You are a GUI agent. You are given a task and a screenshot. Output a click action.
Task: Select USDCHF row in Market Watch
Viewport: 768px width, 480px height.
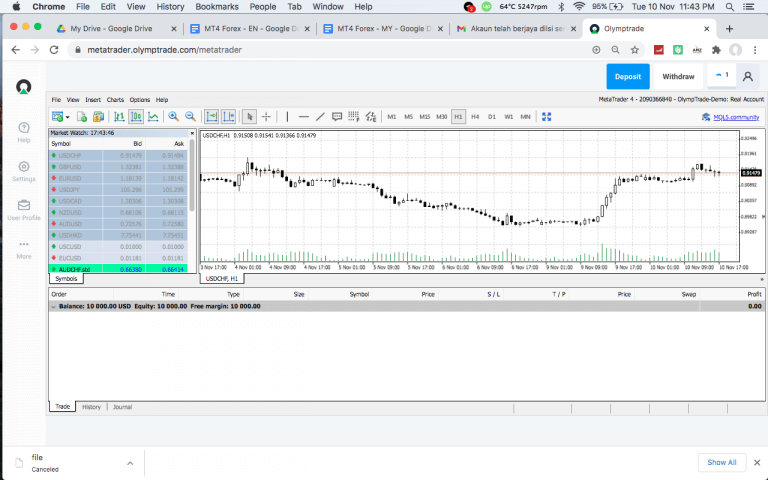(118, 155)
